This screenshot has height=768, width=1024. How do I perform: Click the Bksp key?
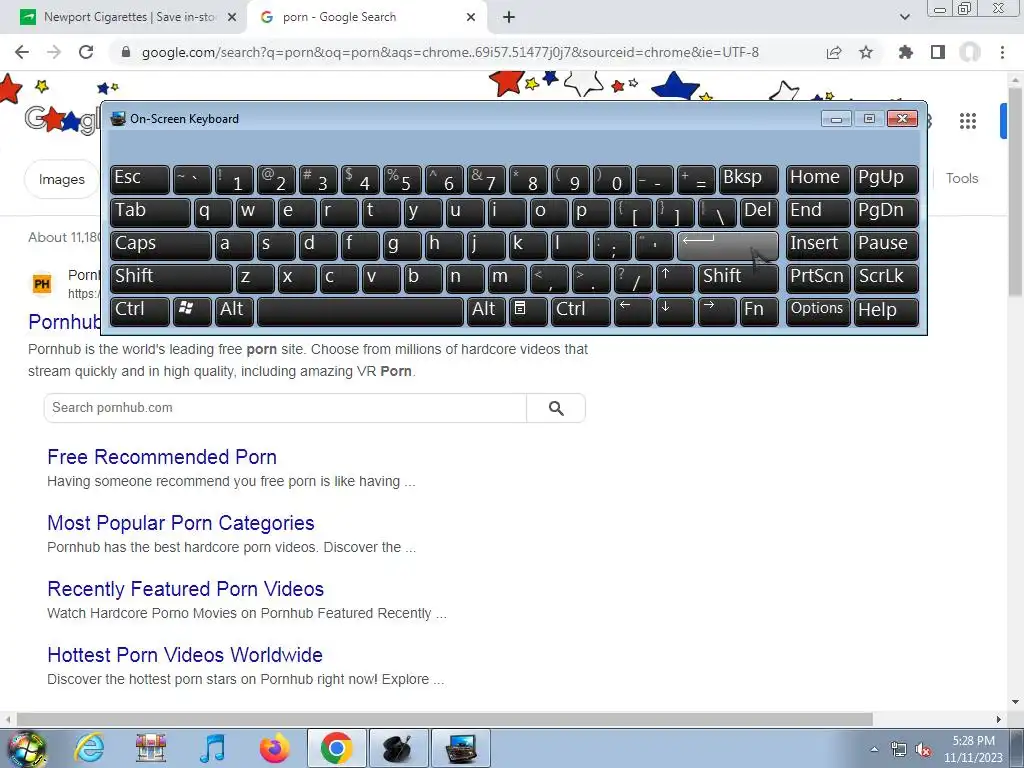click(748, 179)
